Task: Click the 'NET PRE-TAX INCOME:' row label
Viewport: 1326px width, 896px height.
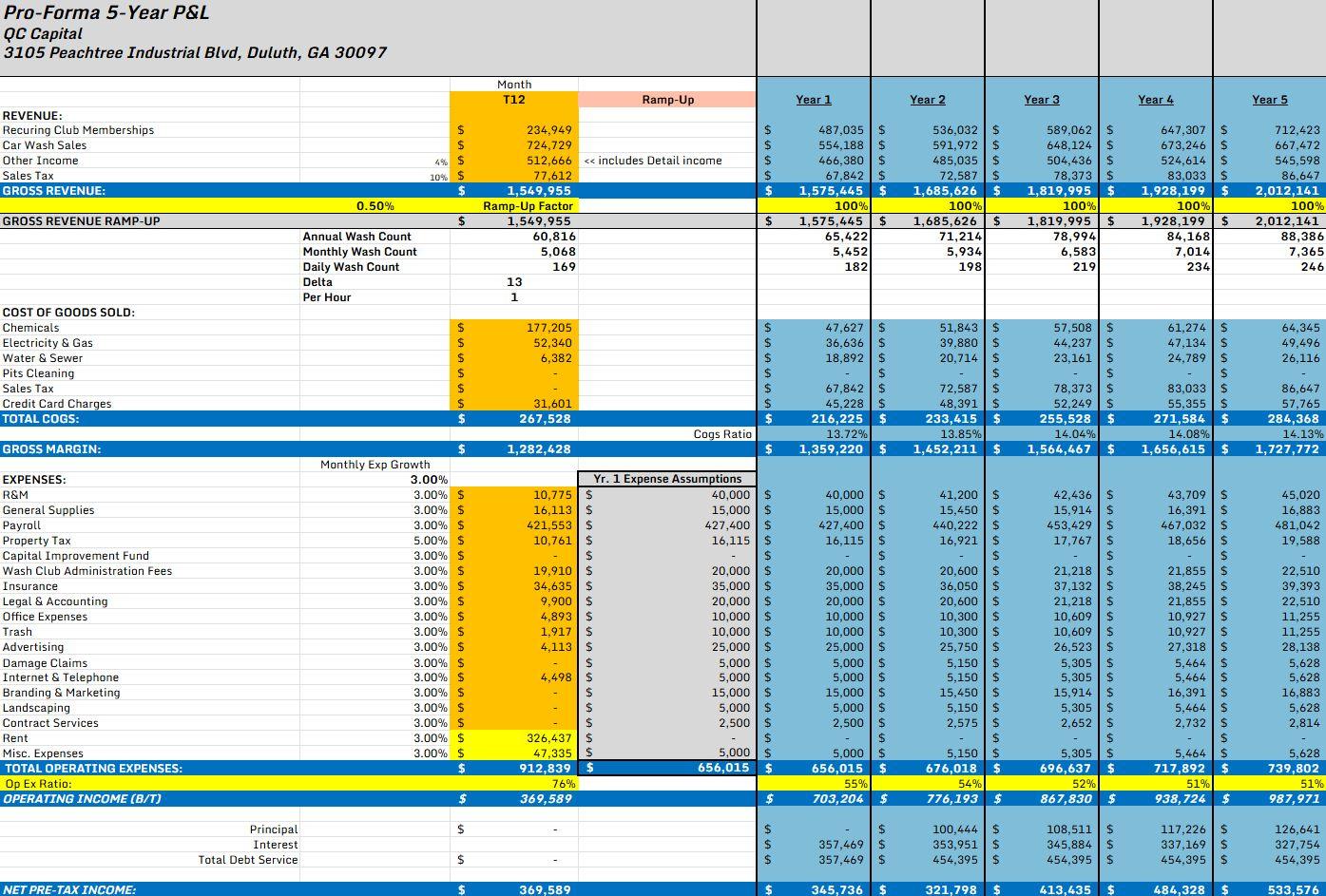Action: pos(70,890)
